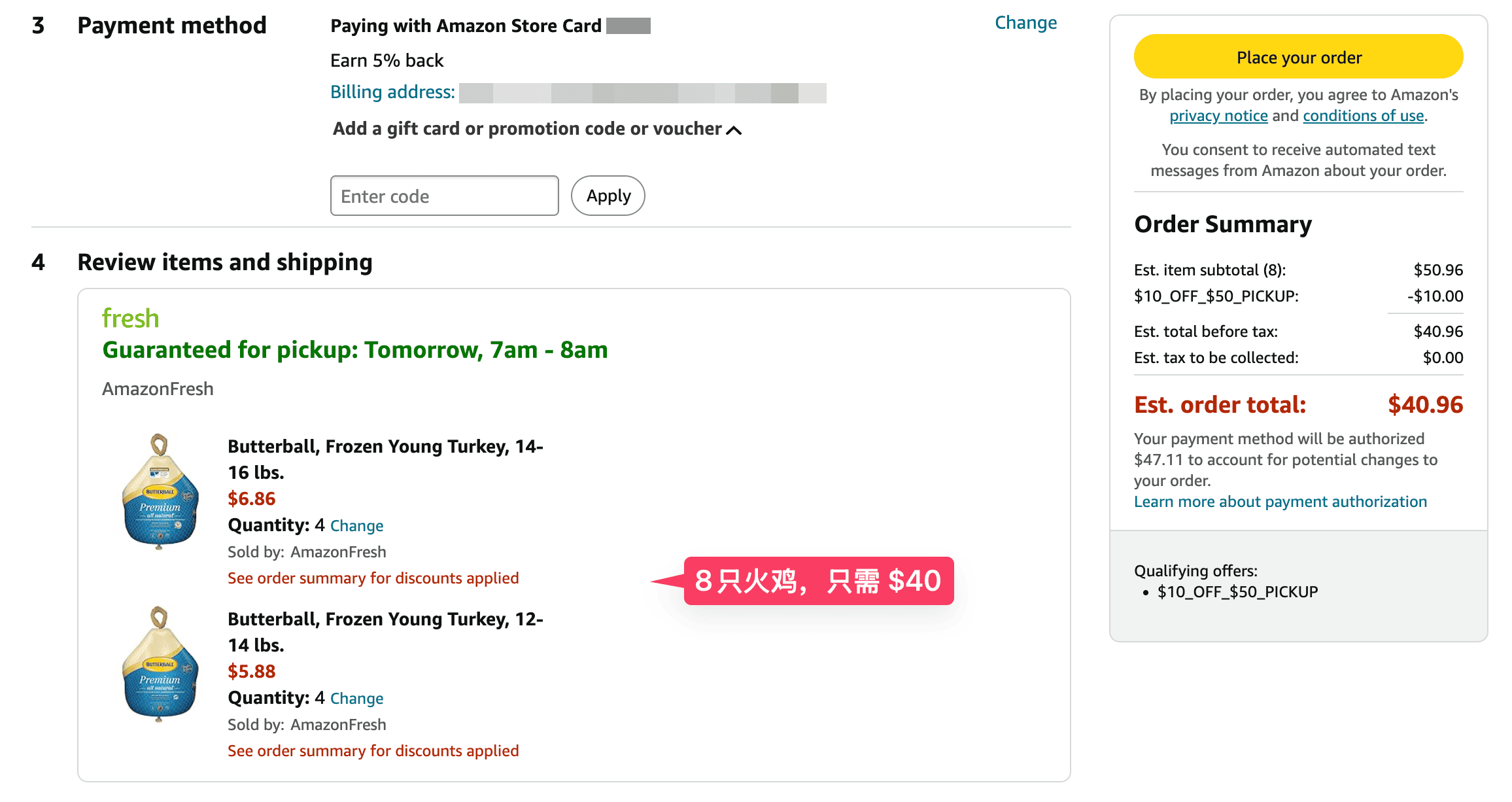Change quantity of the 14-16 lbs turkey

(x=356, y=525)
